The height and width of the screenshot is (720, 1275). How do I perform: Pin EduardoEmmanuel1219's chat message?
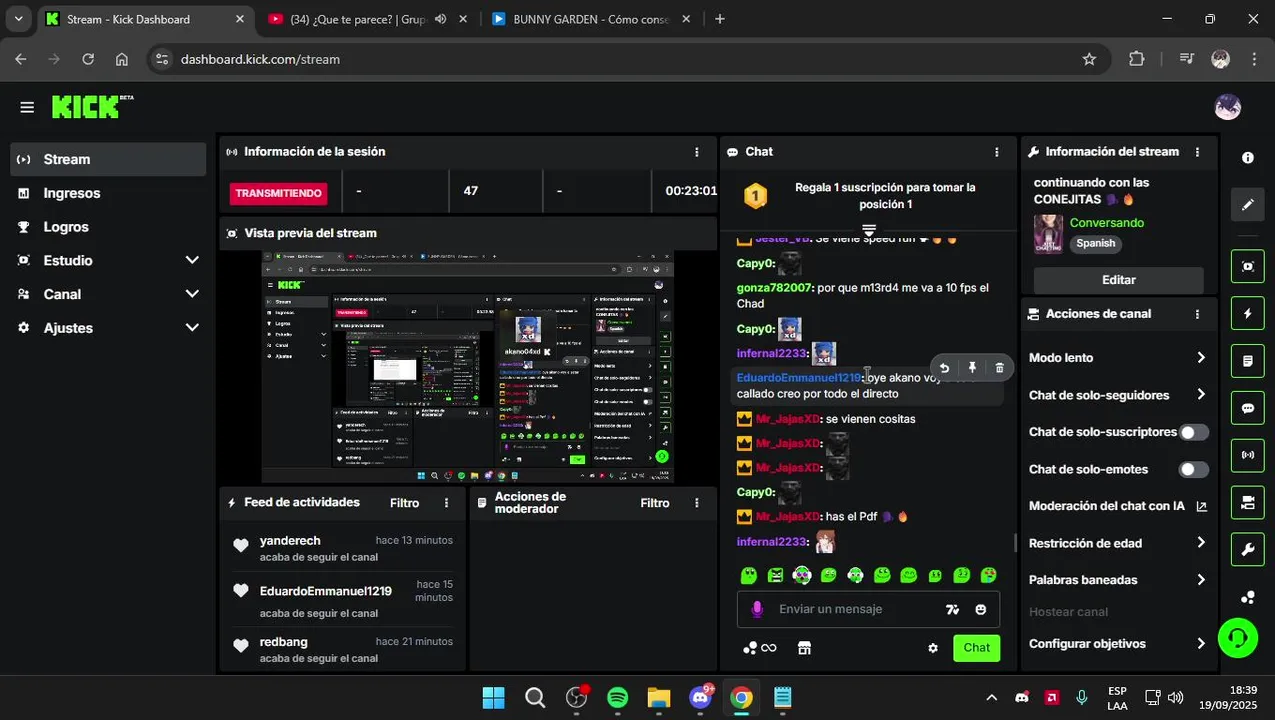tap(972, 368)
